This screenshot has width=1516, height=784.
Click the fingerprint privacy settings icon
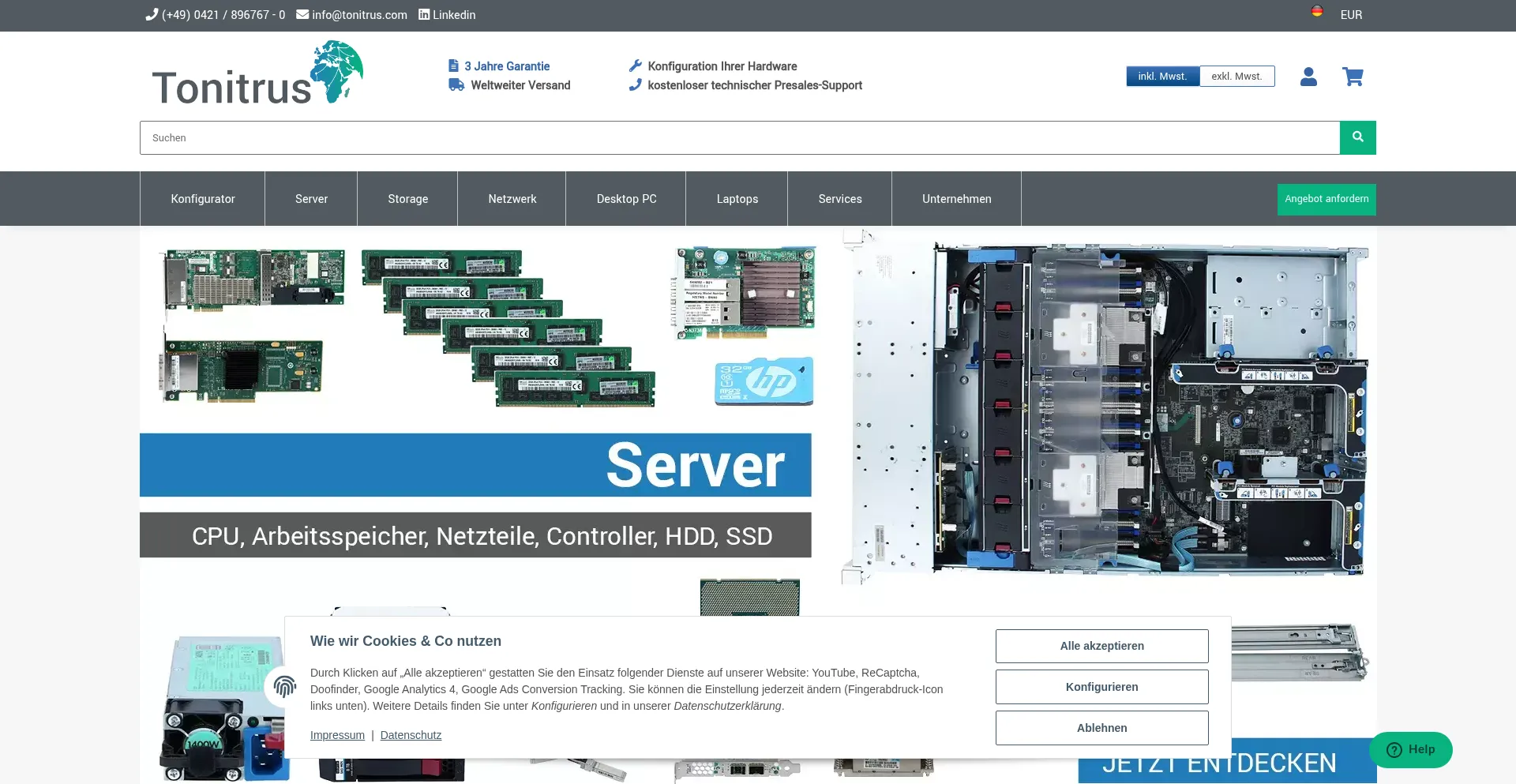tap(284, 686)
